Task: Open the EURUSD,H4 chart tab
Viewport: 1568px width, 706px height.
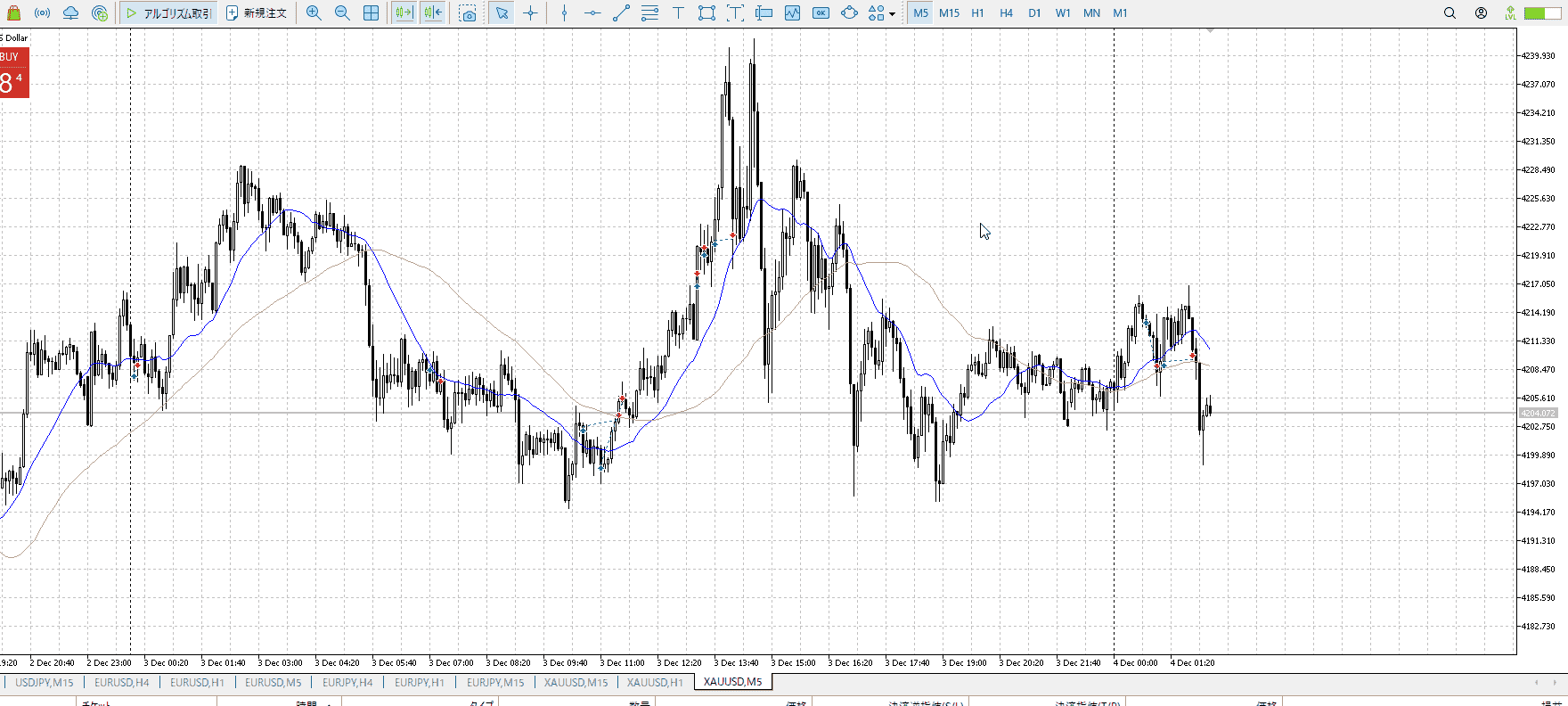Action: (122, 682)
